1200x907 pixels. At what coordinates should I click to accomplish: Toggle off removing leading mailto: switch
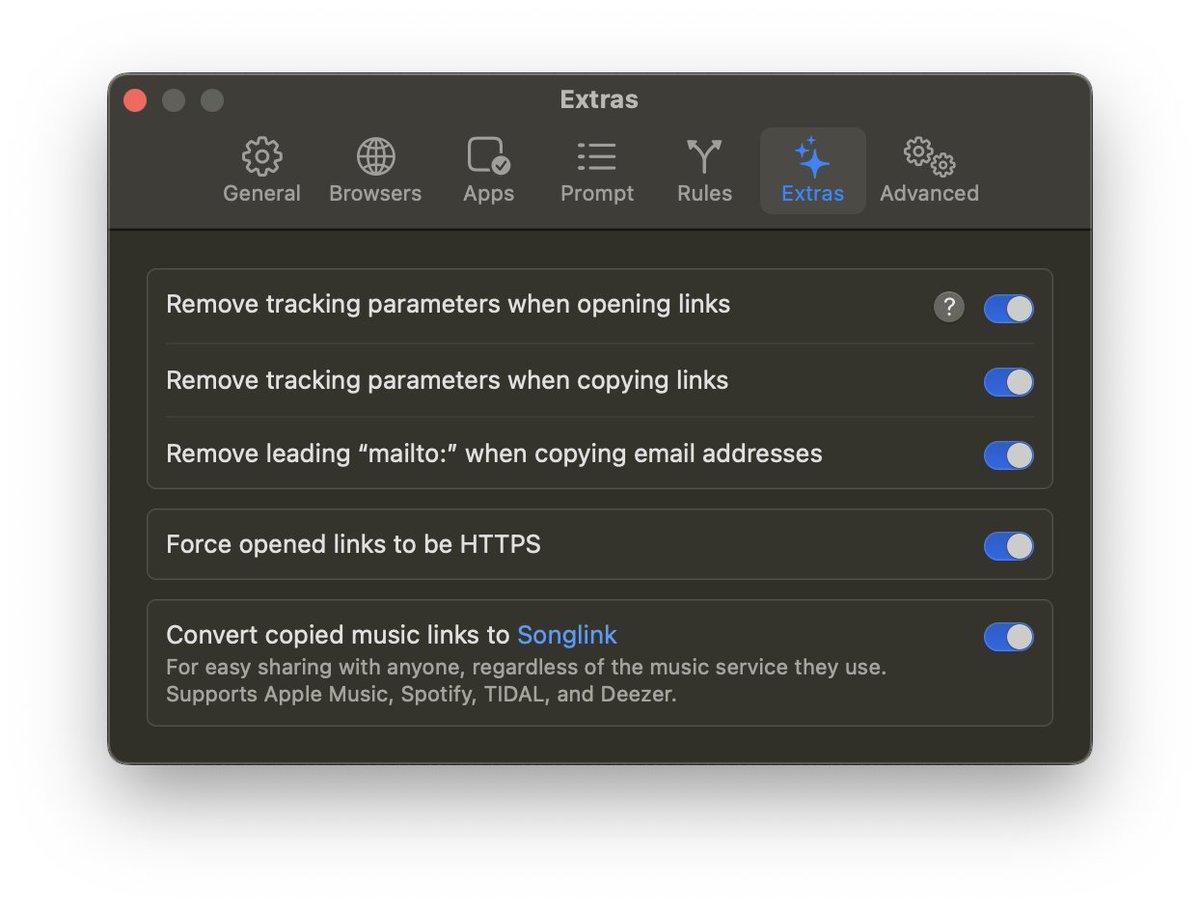(x=1009, y=455)
